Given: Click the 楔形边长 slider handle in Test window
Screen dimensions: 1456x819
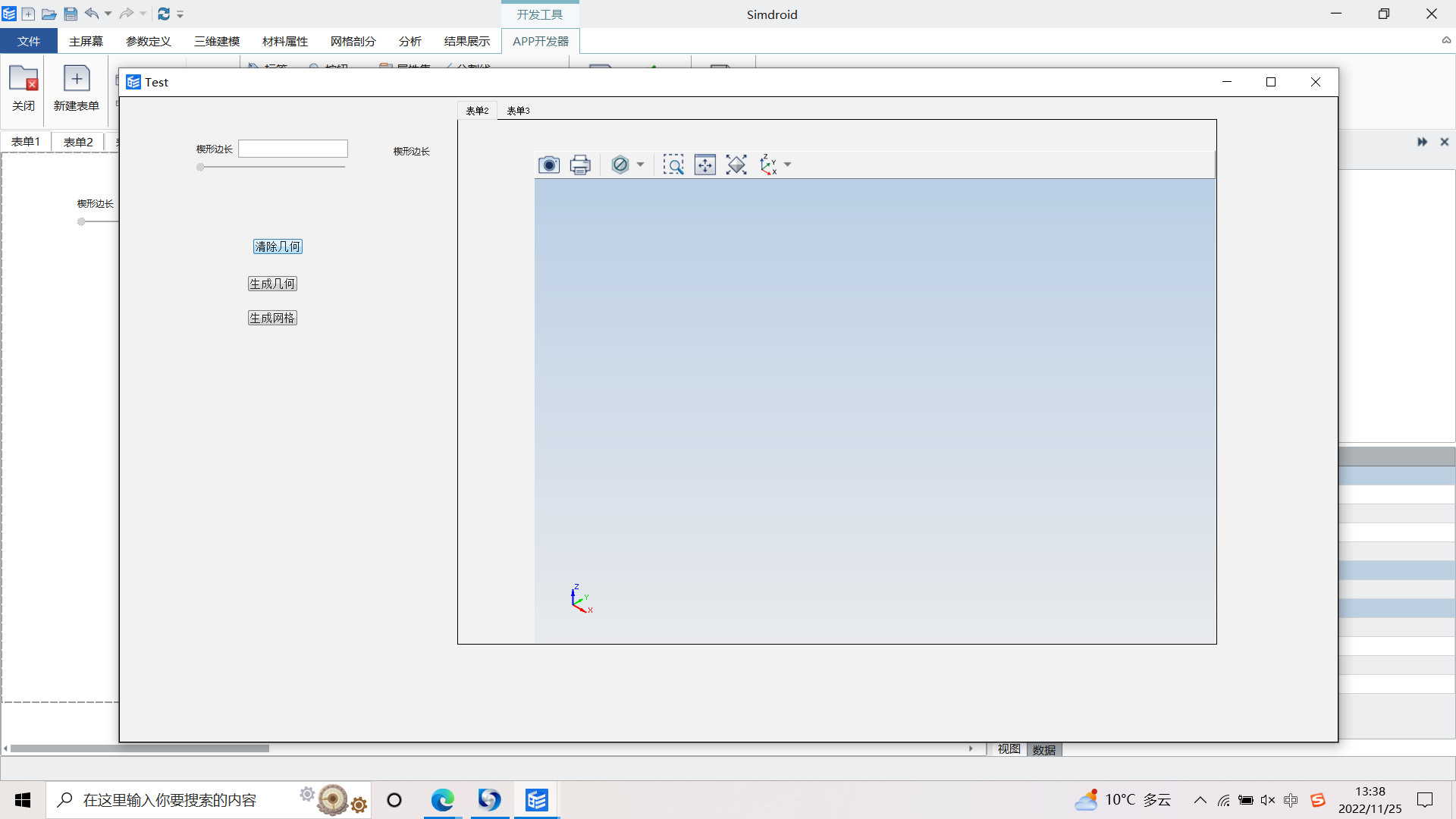Looking at the screenshot, I should pyautogui.click(x=200, y=167).
